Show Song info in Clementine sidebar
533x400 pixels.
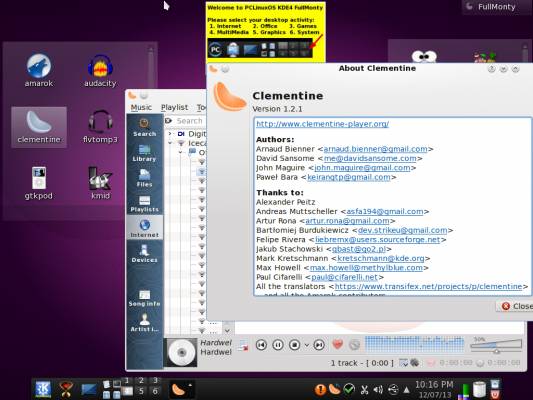(x=144, y=298)
